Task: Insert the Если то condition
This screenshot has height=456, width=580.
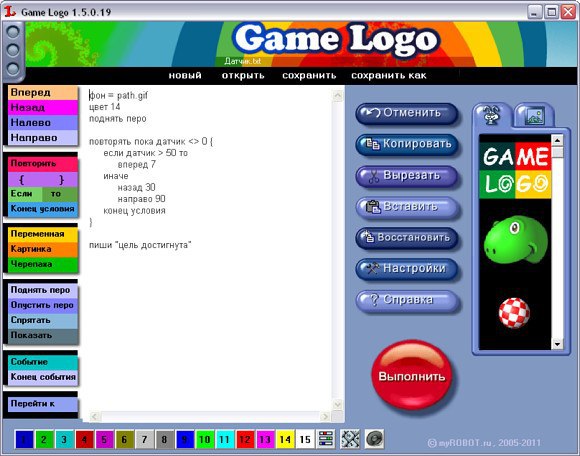Action: pyautogui.click(x=43, y=194)
